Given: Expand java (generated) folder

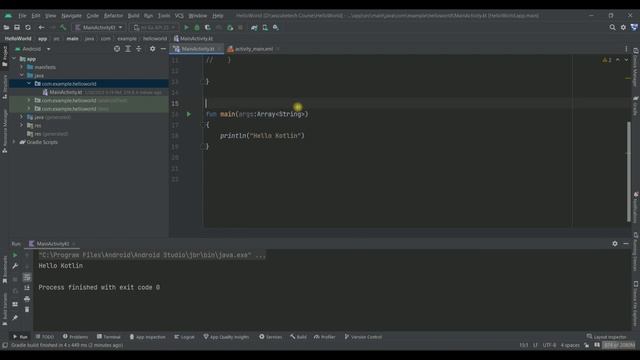Looking at the screenshot, I should [x=22, y=117].
